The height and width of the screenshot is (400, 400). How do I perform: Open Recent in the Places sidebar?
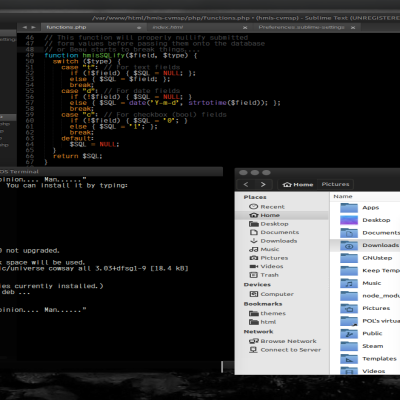click(267, 207)
